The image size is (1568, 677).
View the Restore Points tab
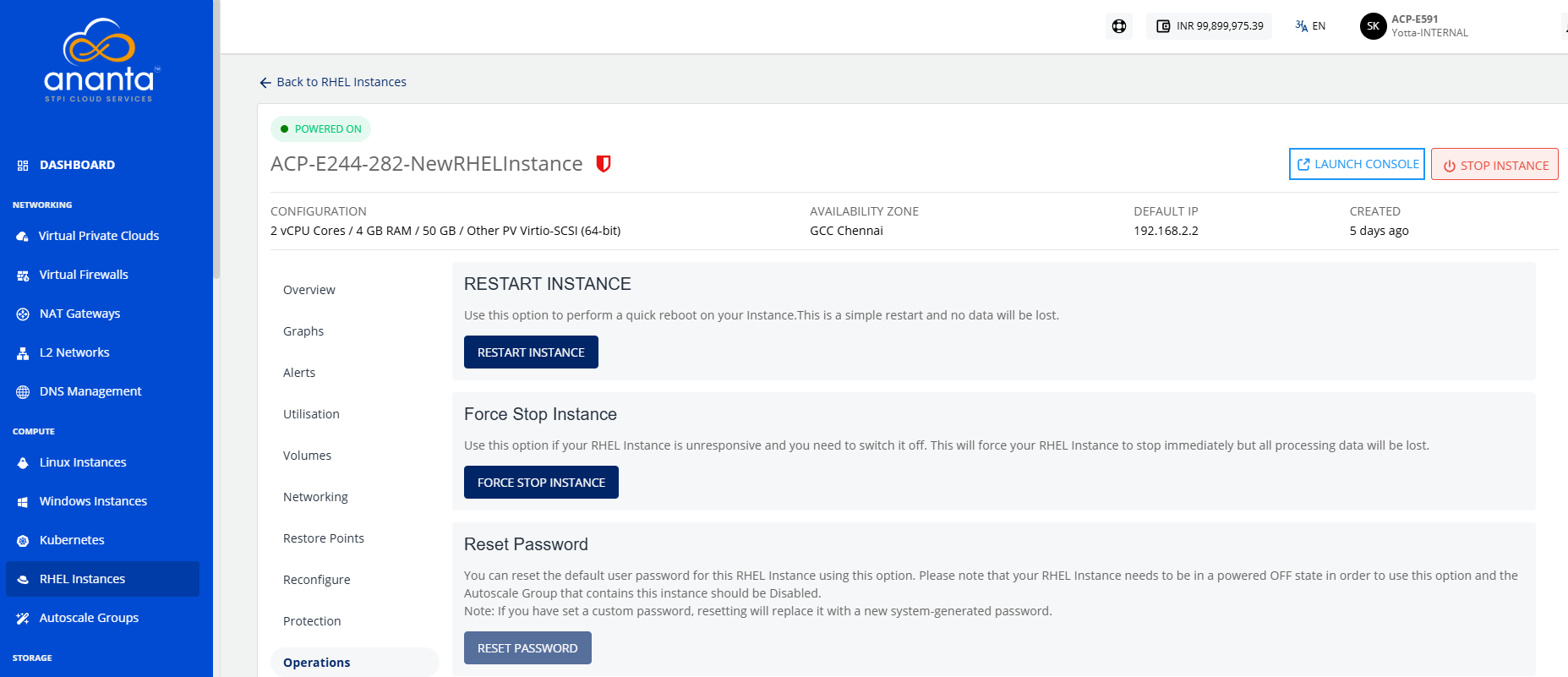tap(324, 538)
